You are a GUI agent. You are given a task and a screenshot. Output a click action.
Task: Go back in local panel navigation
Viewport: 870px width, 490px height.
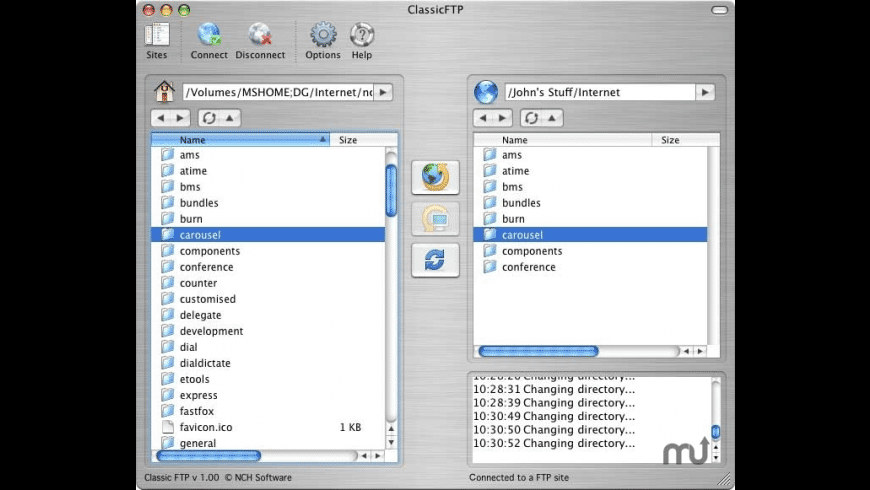coord(161,118)
